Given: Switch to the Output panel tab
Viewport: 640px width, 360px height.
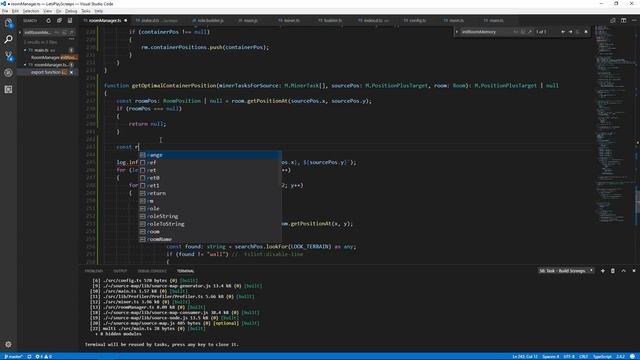Looking at the screenshot, I should (x=120, y=271).
